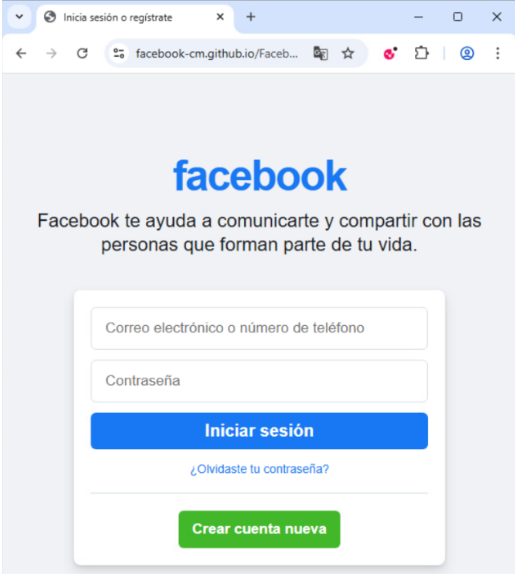
Task: Open the translate page icon
Action: 320,54
